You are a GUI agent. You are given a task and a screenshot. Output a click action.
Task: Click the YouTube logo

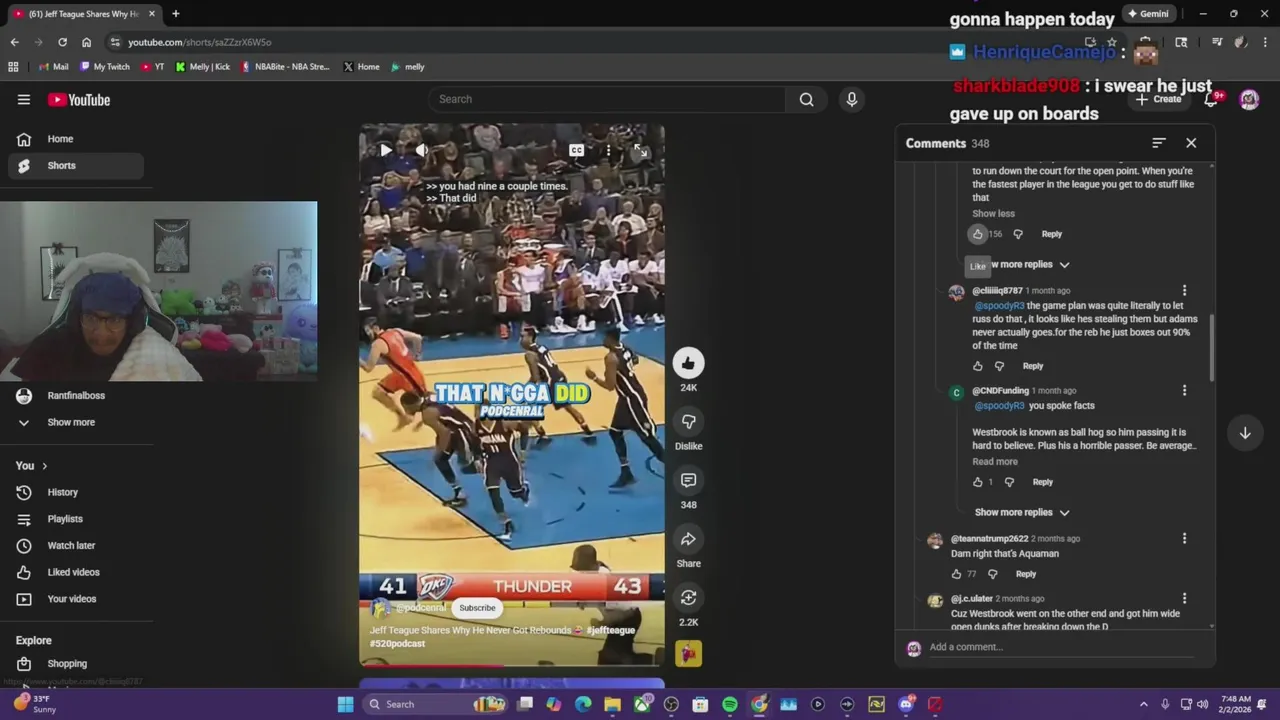79,100
